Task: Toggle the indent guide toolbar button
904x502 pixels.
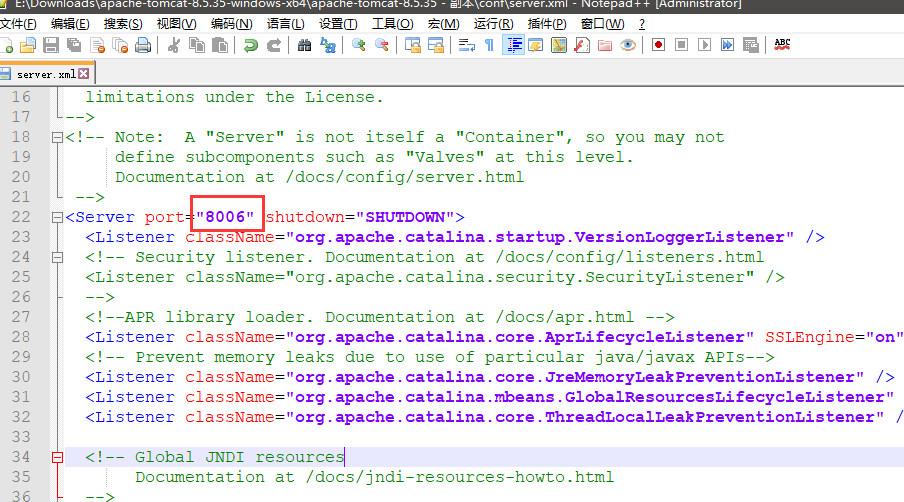Action: coord(514,45)
